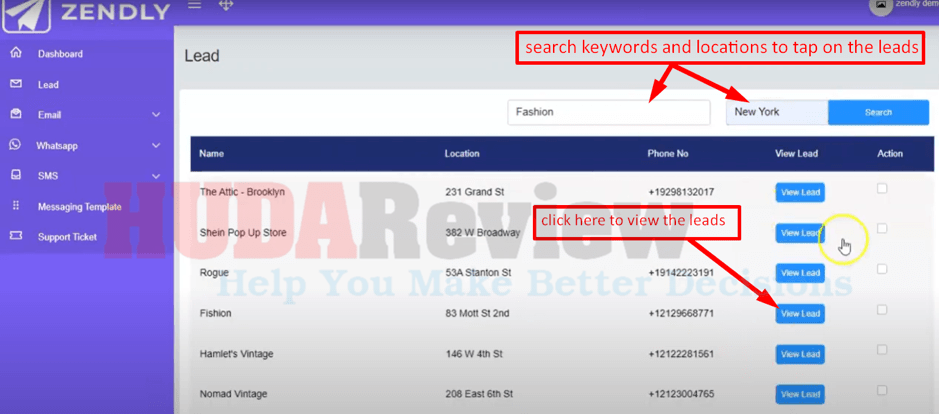939x414 pixels.
Task: Click the name Fishion
Action: [x=215, y=313]
